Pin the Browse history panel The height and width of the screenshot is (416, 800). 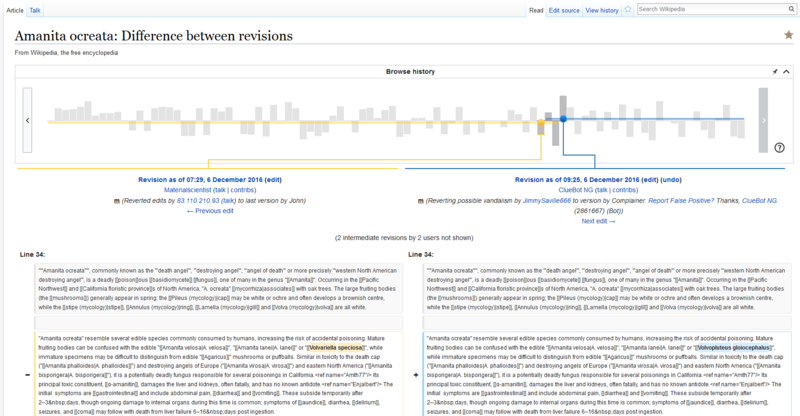774,72
